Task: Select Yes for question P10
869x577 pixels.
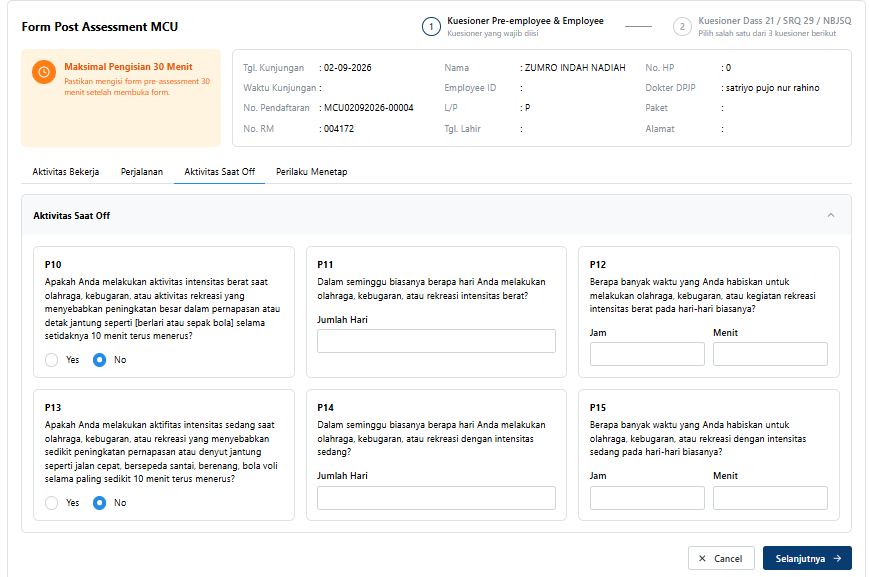Action: tap(52, 360)
